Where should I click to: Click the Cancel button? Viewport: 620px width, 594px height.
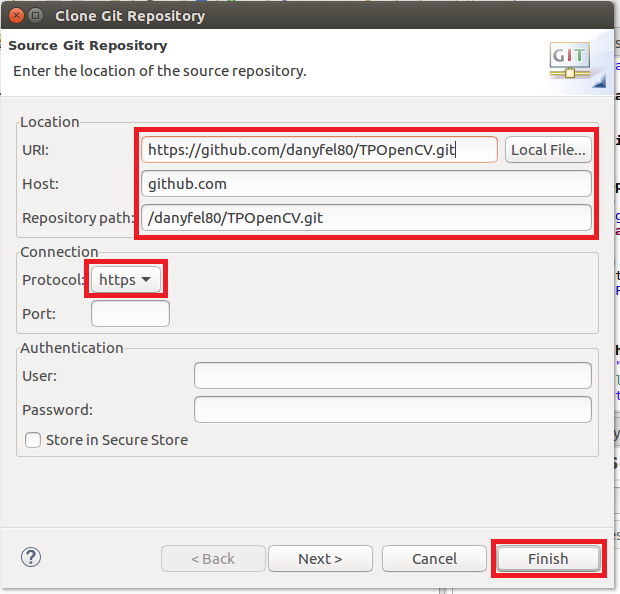tap(434, 559)
